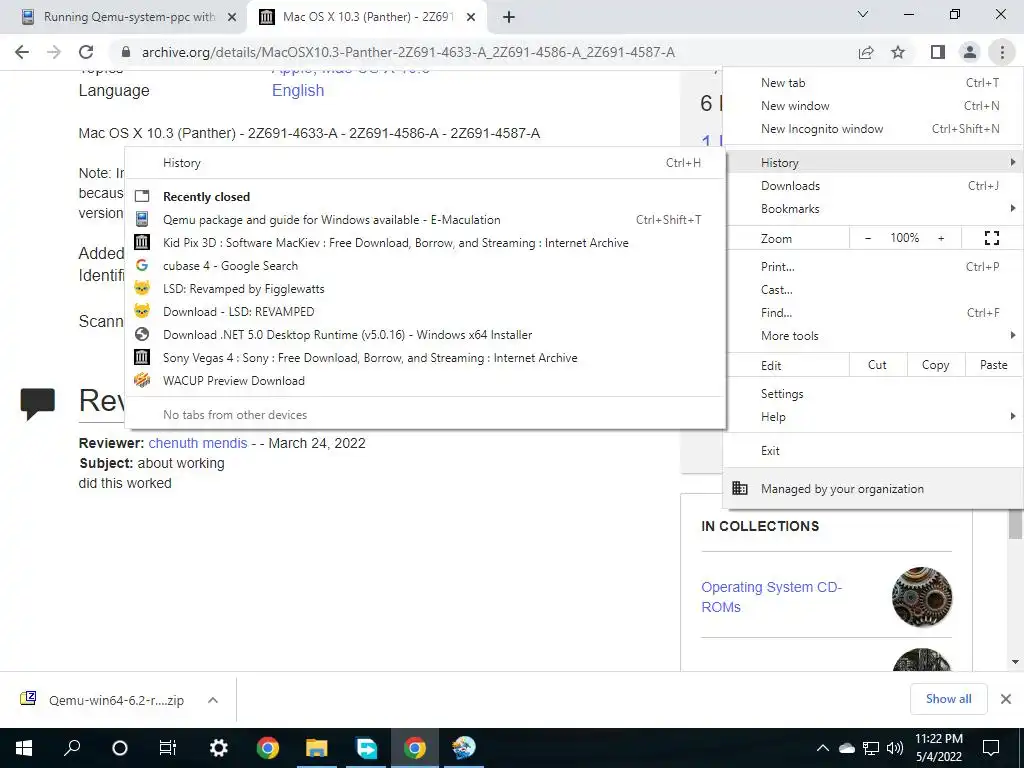Image resolution: width=1024 pixels, height=768 pixels.
Task: Open File Explorer from taskbar
Action: [317, 748]
